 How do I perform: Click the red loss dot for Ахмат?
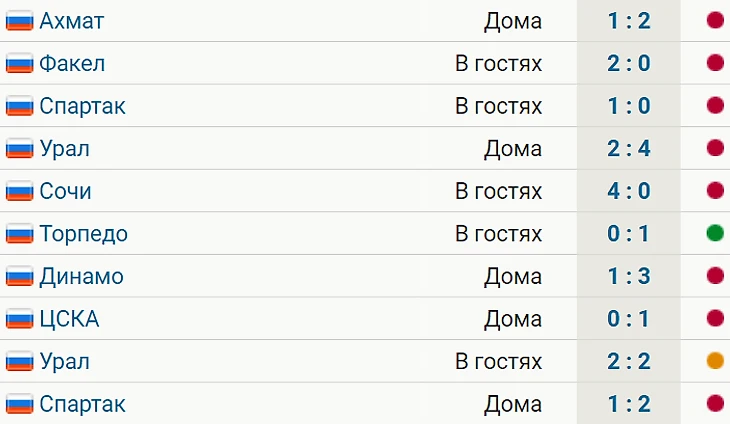714,21
